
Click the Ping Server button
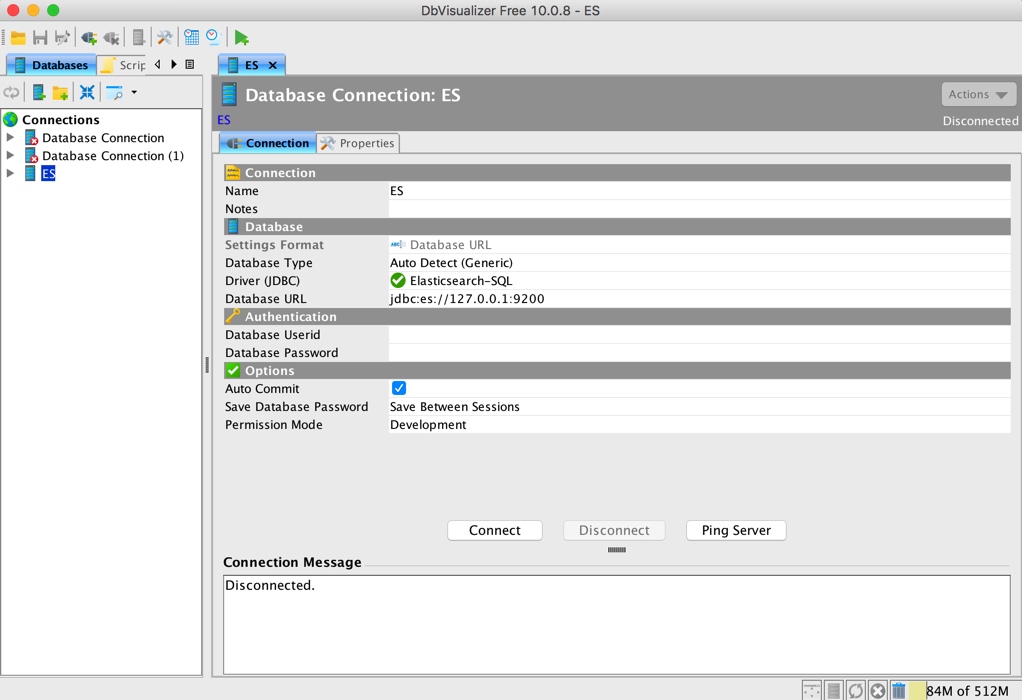click(x=736, y=531)
